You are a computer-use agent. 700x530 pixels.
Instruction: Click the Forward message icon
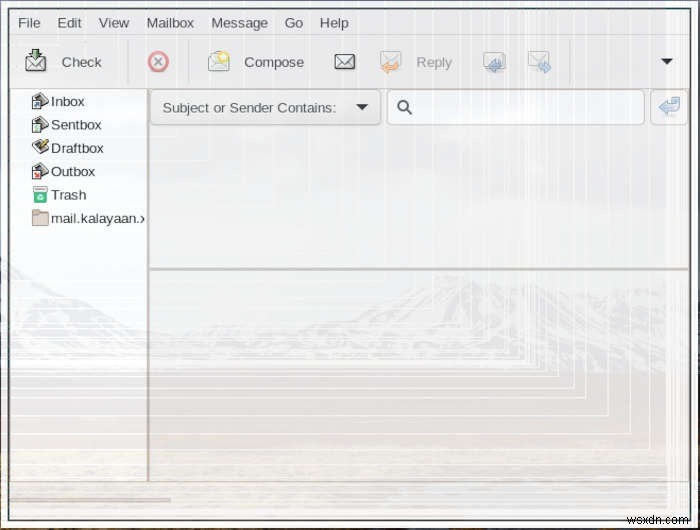(539, 62)
